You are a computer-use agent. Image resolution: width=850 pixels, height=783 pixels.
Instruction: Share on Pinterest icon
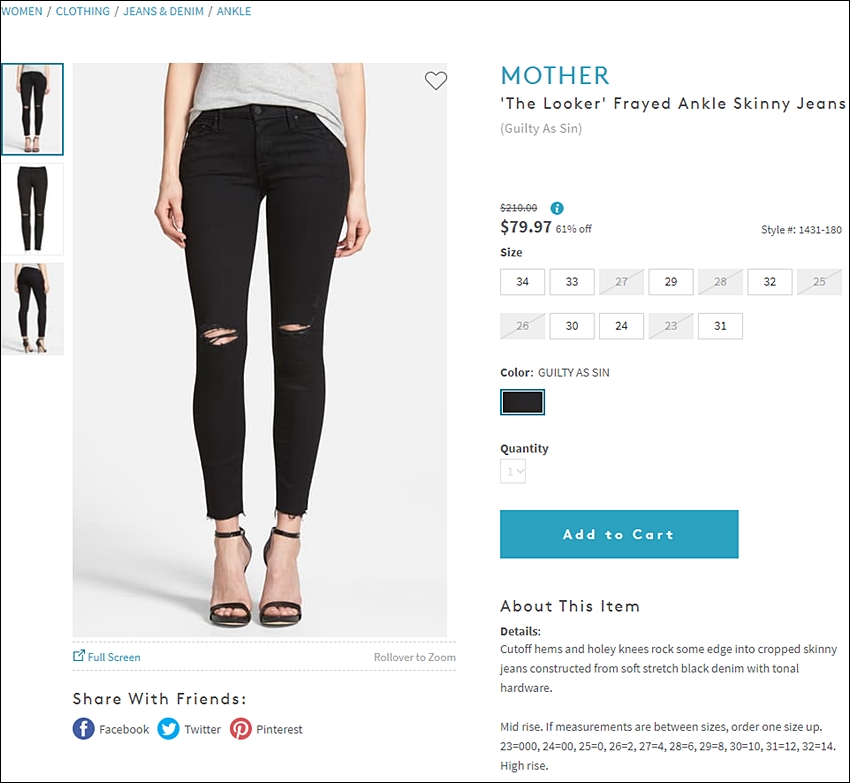(x=241, y=729)
